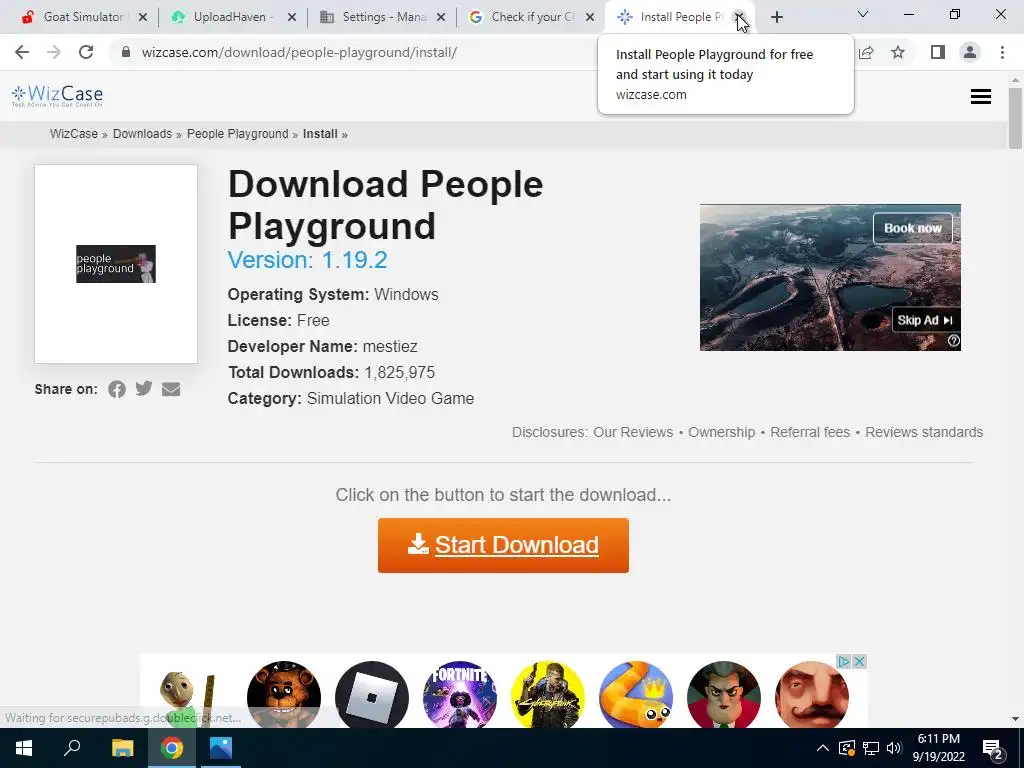Click the WizCase logo

pyautogui.click(x=57, y=96)
